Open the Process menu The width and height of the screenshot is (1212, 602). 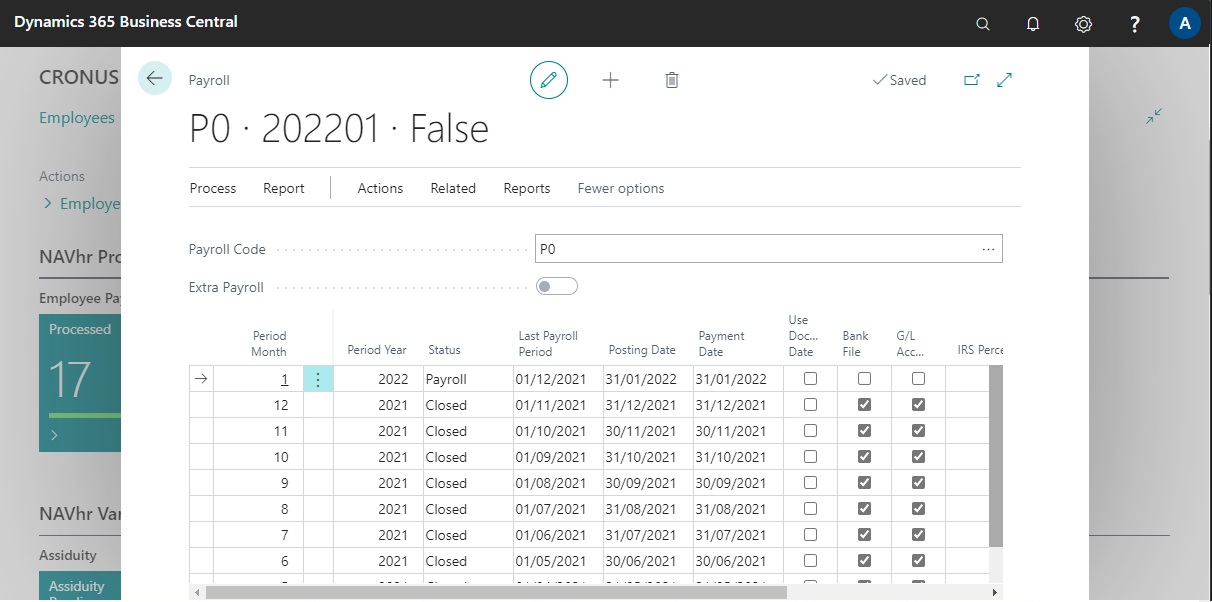coord(213,188)
